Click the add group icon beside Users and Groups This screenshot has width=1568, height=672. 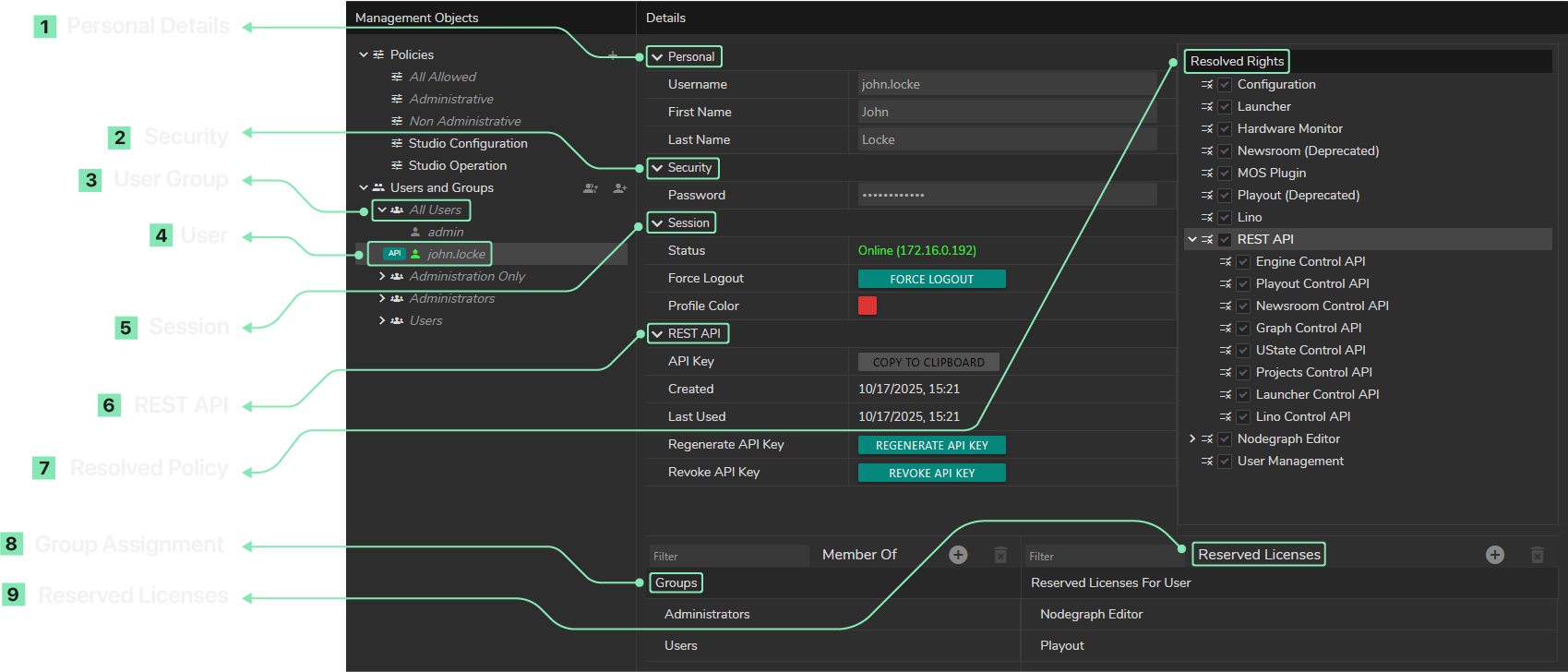pyautogui.click(x=591, y=188)
